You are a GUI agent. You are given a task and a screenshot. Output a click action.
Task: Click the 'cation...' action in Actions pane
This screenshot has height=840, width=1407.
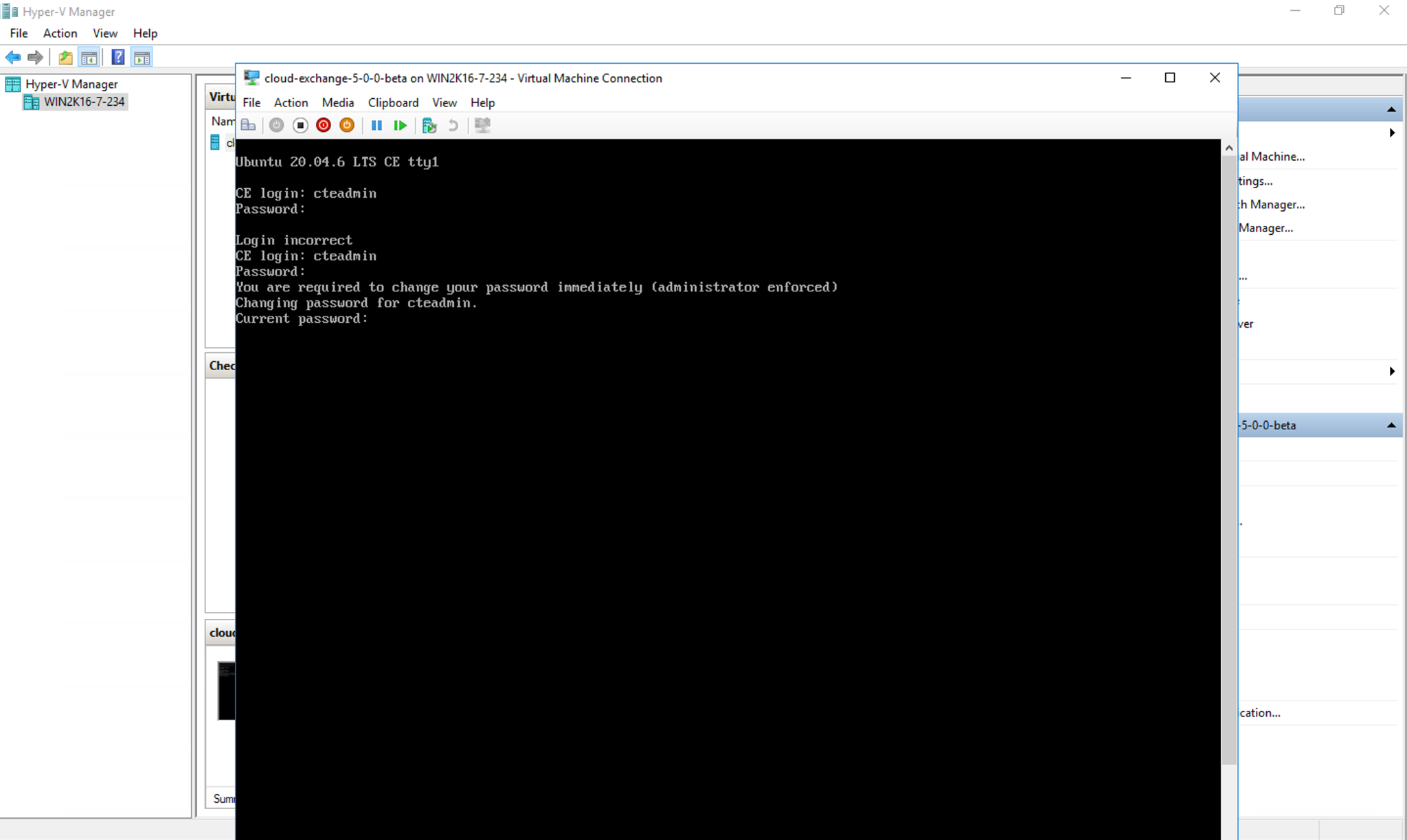1260,713
